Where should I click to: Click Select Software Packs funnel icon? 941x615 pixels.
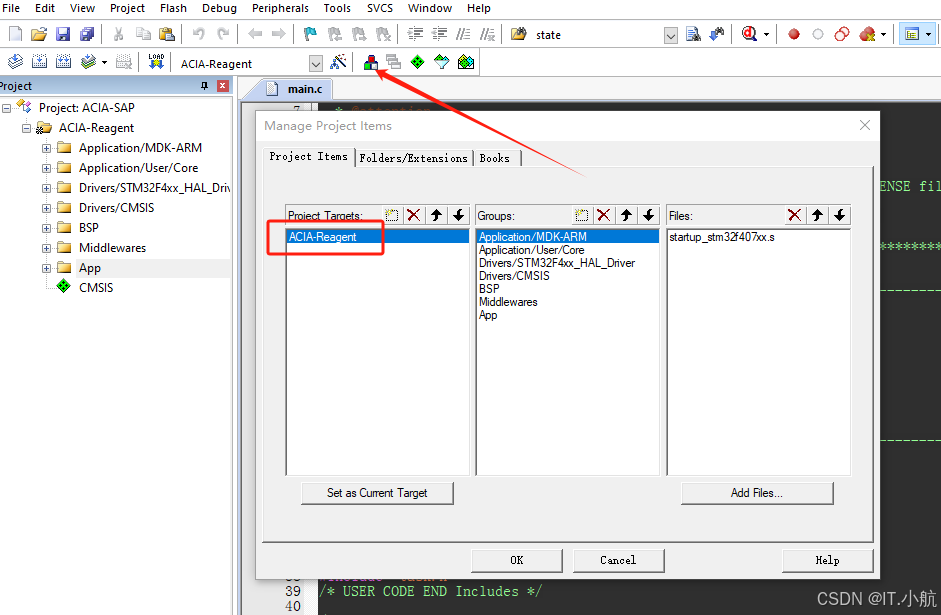(442, 62)
